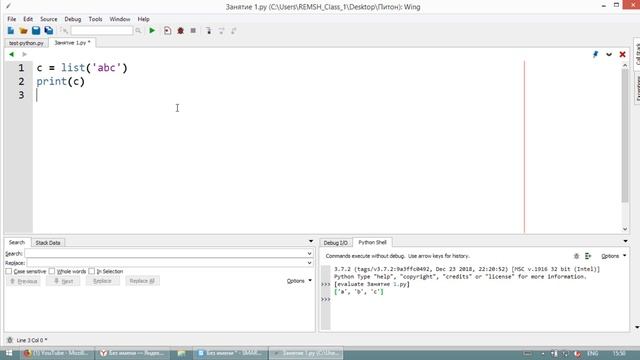640x360 pixels.
Task: Click the Step Out toolbar icon
Action: pos(233,31)
